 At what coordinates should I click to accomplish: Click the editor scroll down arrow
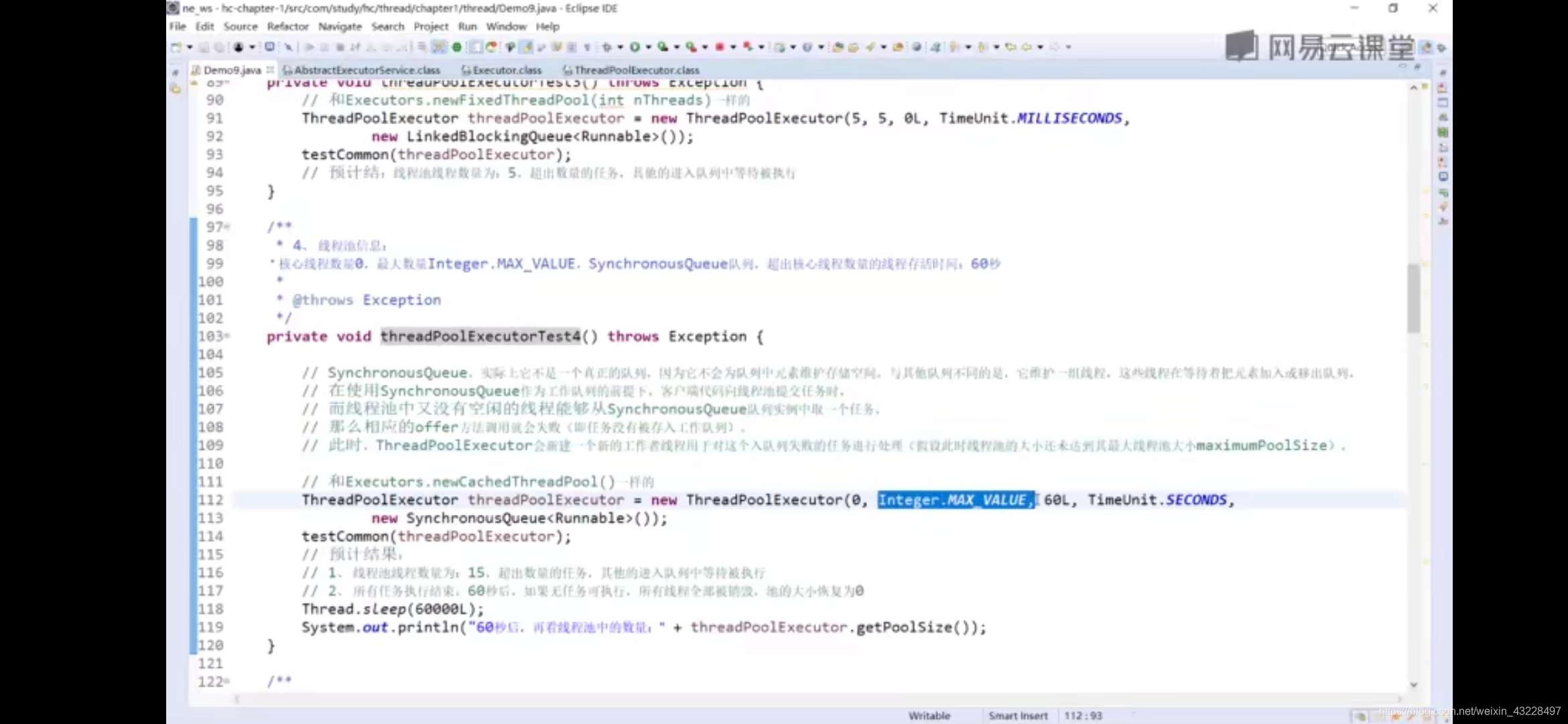click(x=1413, y=684)
